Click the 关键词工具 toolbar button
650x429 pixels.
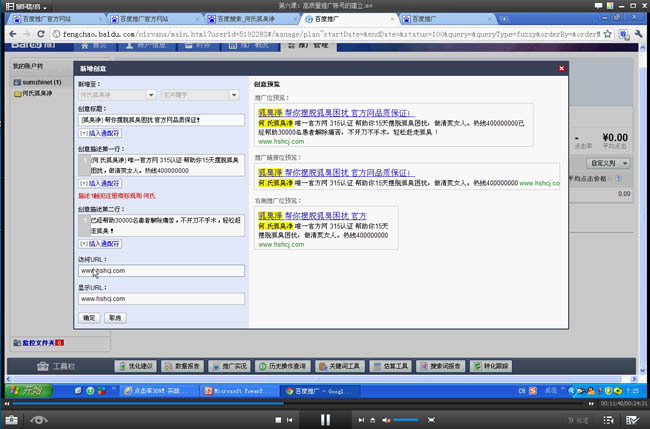(x=340, y=366)
